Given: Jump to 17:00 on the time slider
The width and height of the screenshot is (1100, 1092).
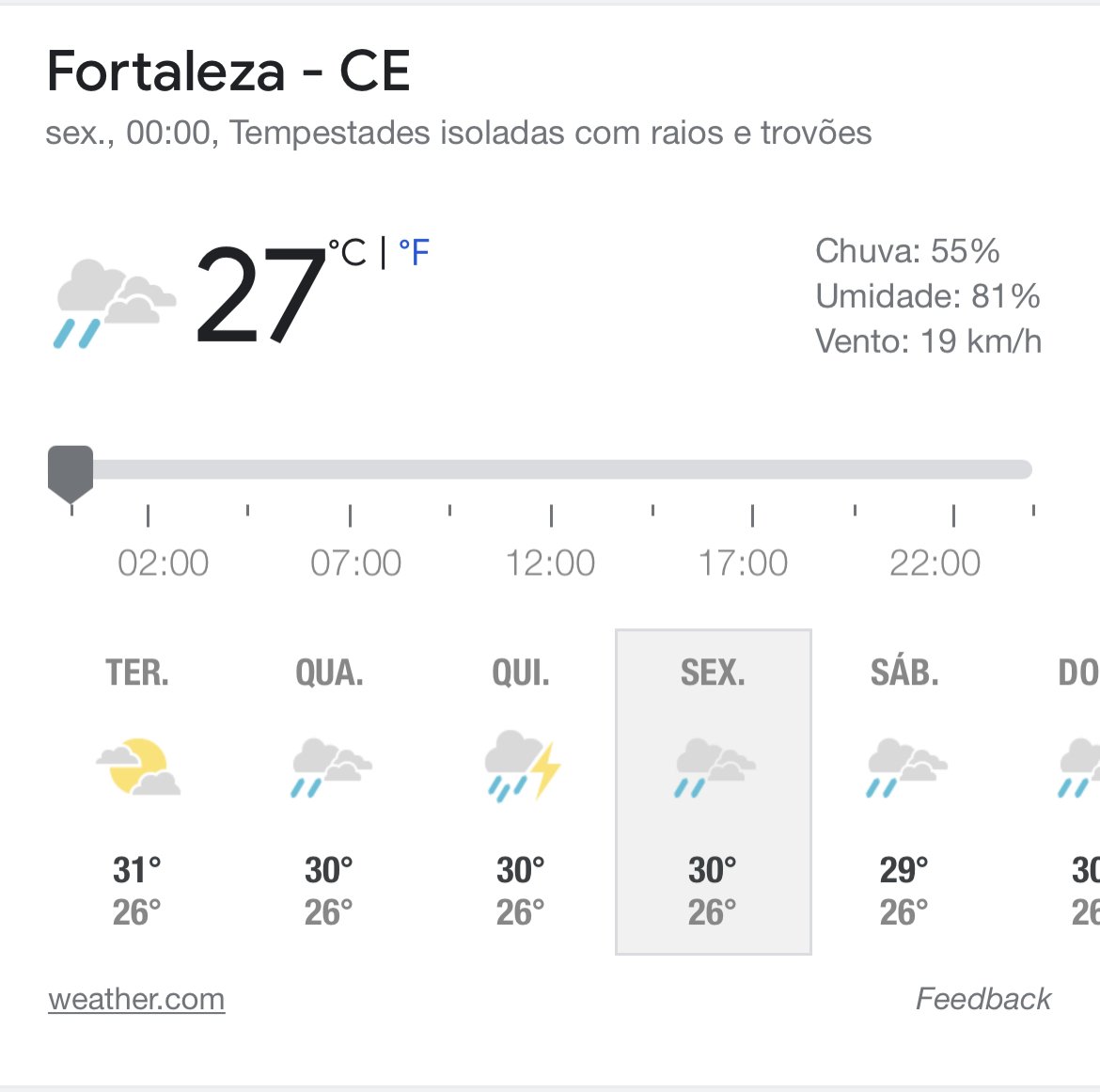Looking at the screenshot, I should 752,469.
